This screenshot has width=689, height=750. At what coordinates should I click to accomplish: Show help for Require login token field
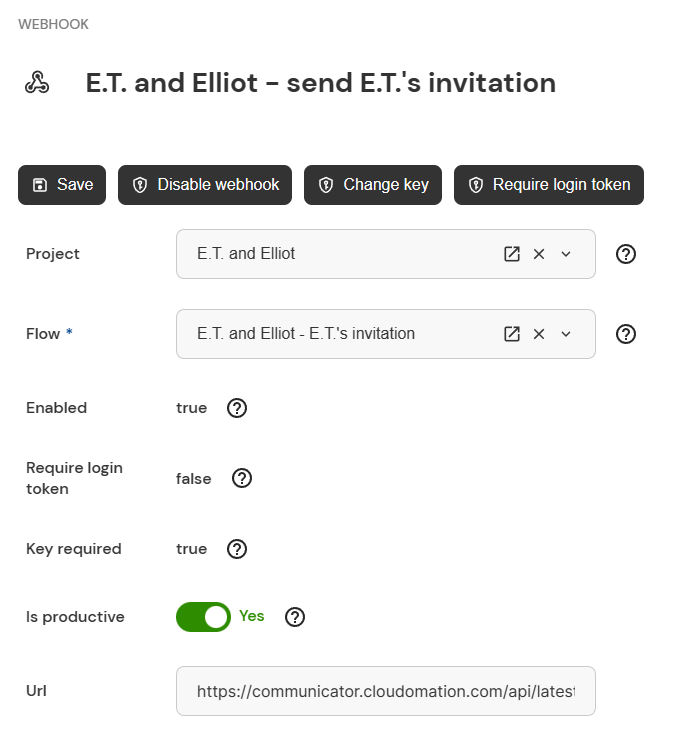tap(242, 478)
